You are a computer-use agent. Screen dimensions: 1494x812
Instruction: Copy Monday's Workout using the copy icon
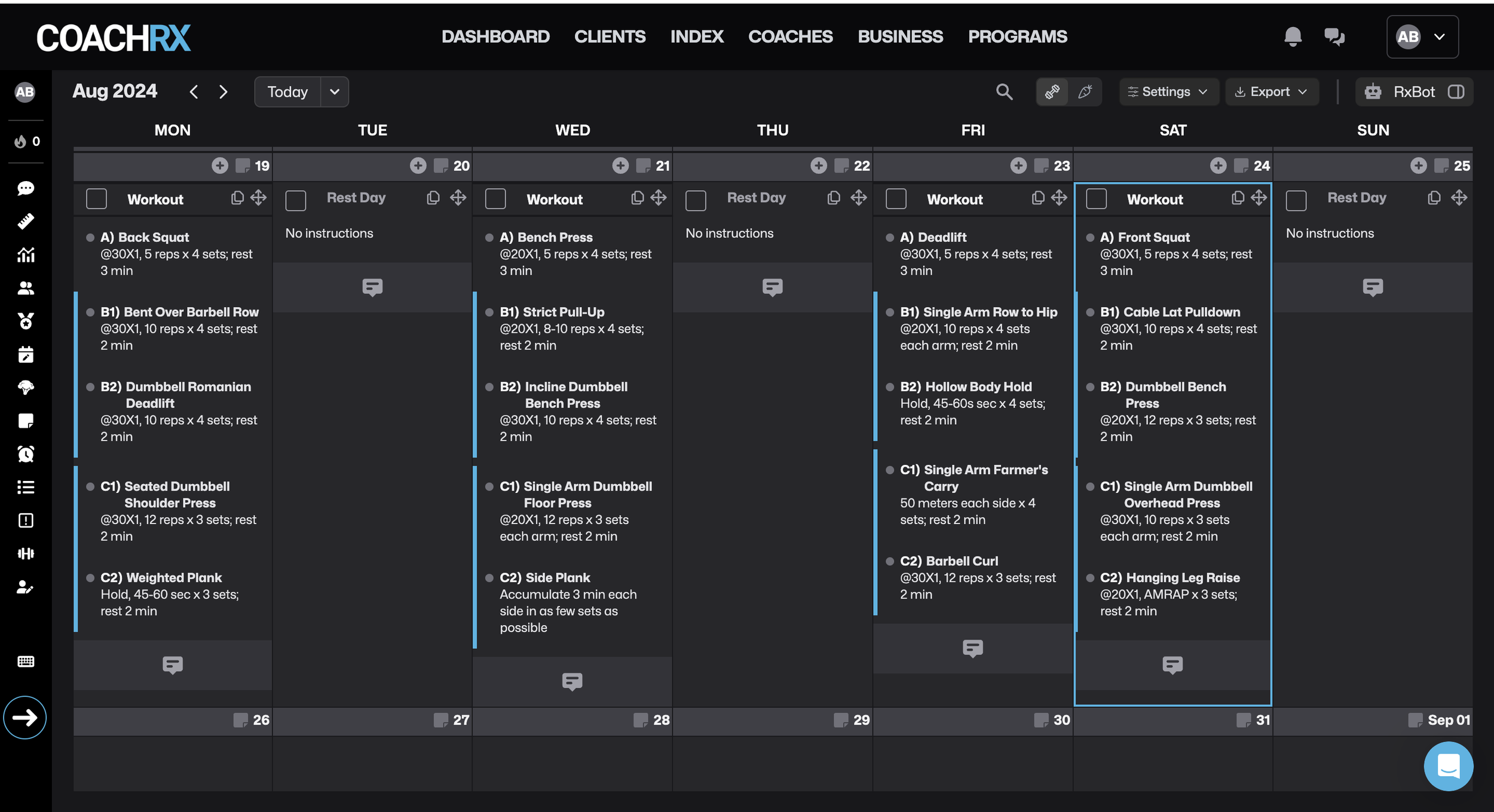(237, 198)
